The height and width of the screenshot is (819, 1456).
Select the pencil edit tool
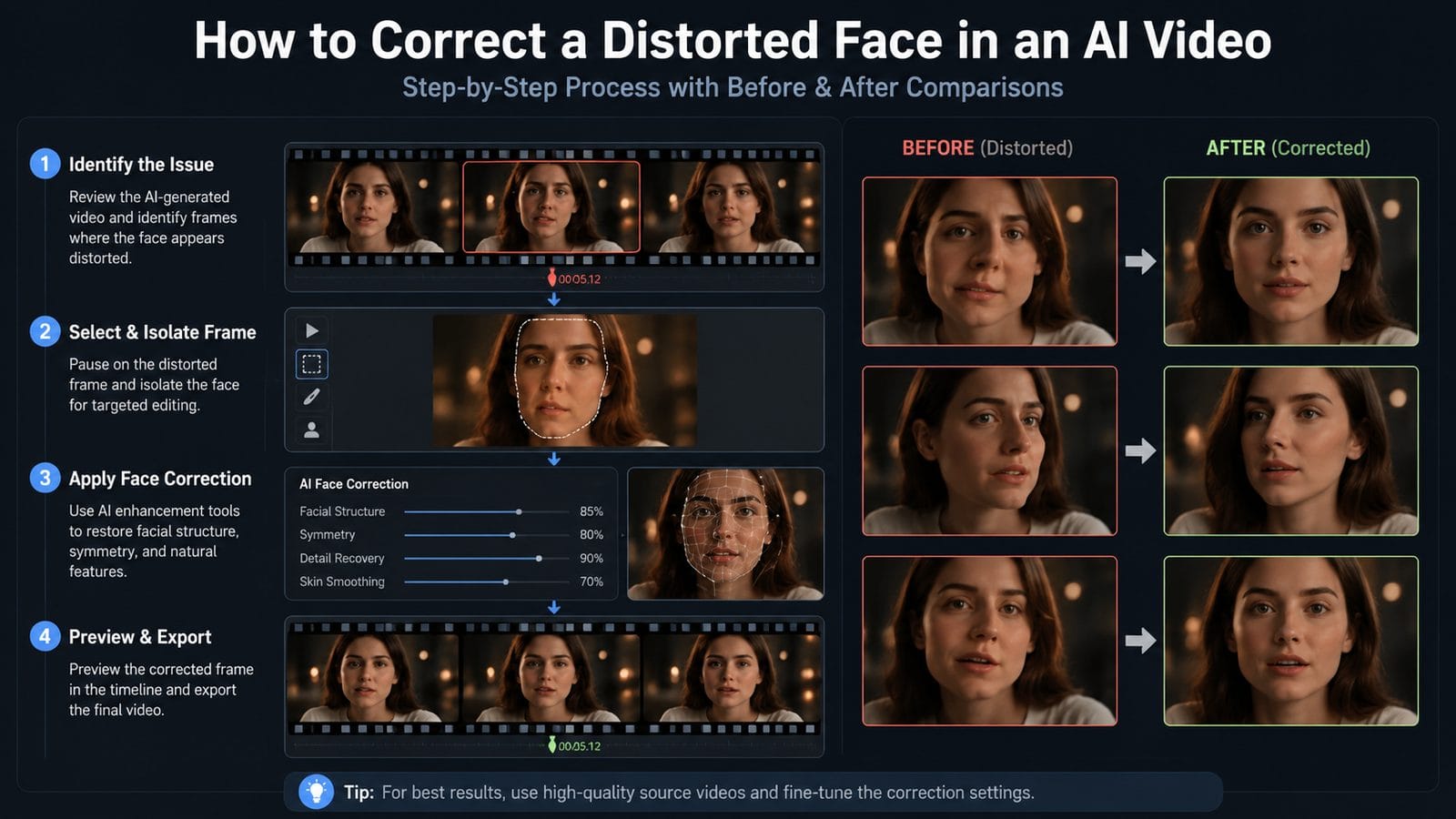(311, 397)
